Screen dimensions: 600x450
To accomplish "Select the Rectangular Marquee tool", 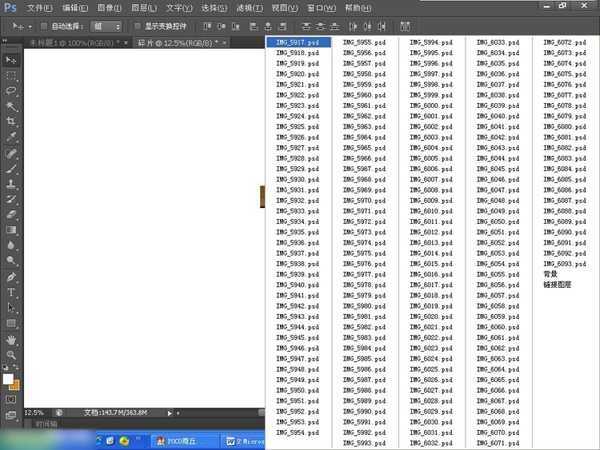I will point(12,75).
